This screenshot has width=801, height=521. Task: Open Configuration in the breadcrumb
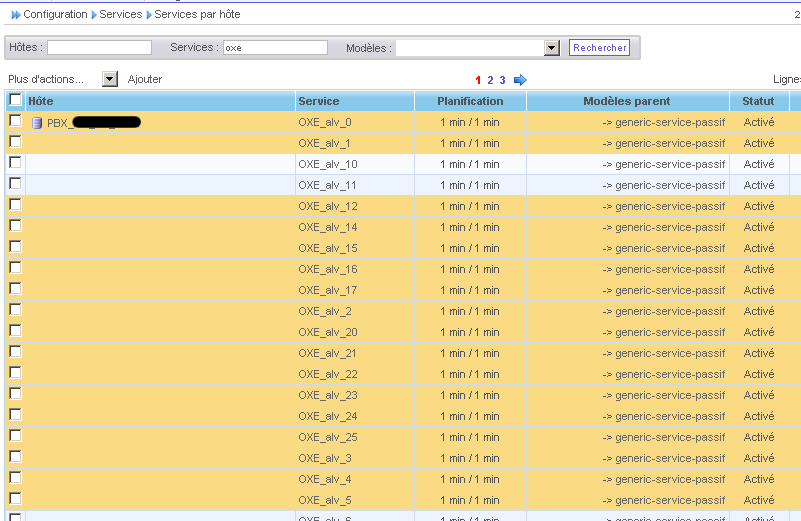[x=56, y=15]
